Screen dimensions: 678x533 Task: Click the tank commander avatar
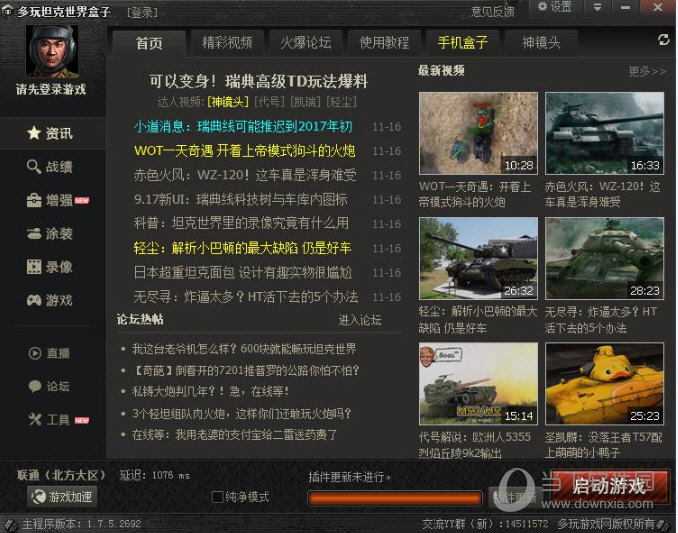tap(52, 51)
